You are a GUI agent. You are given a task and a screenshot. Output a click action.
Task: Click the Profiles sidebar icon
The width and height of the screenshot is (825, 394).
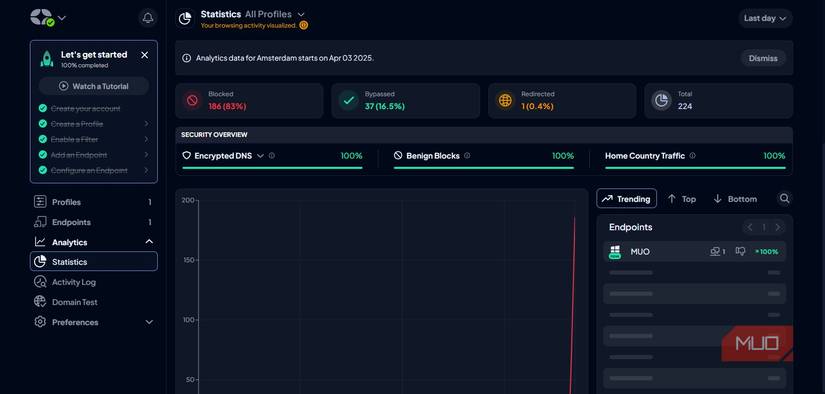pyautogui.click(x=40, y=202)
